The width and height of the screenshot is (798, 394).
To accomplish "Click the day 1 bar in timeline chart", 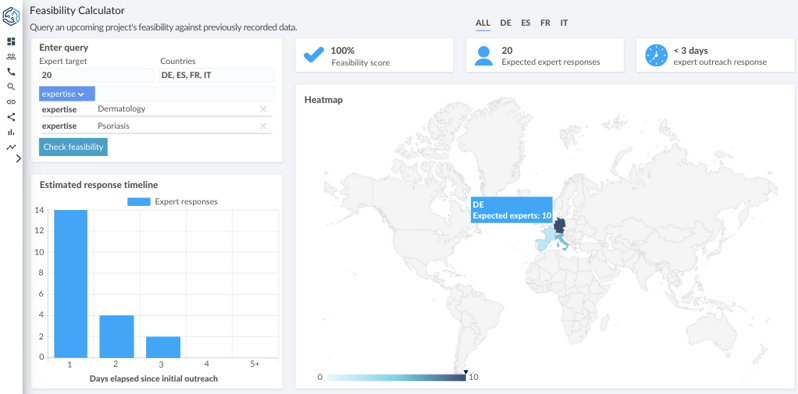I will pos(71,284).
